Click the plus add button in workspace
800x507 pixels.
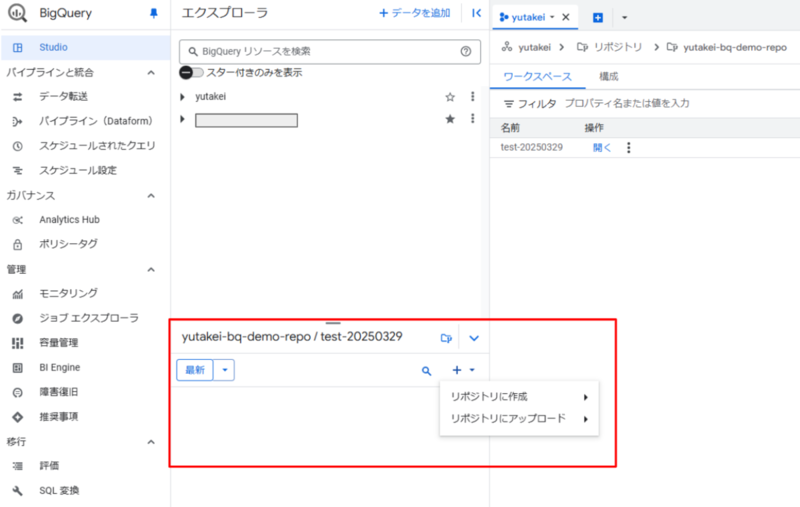(x=457, y=370)
